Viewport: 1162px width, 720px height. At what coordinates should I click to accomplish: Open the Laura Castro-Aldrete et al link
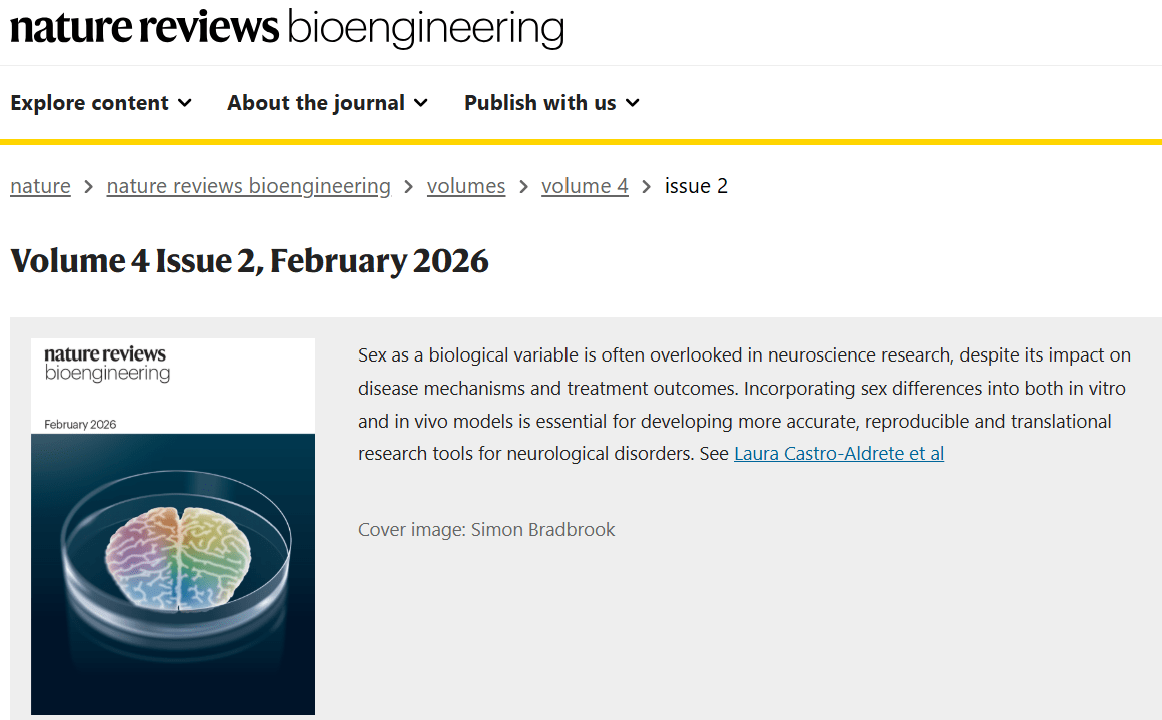tap(839, 454)
